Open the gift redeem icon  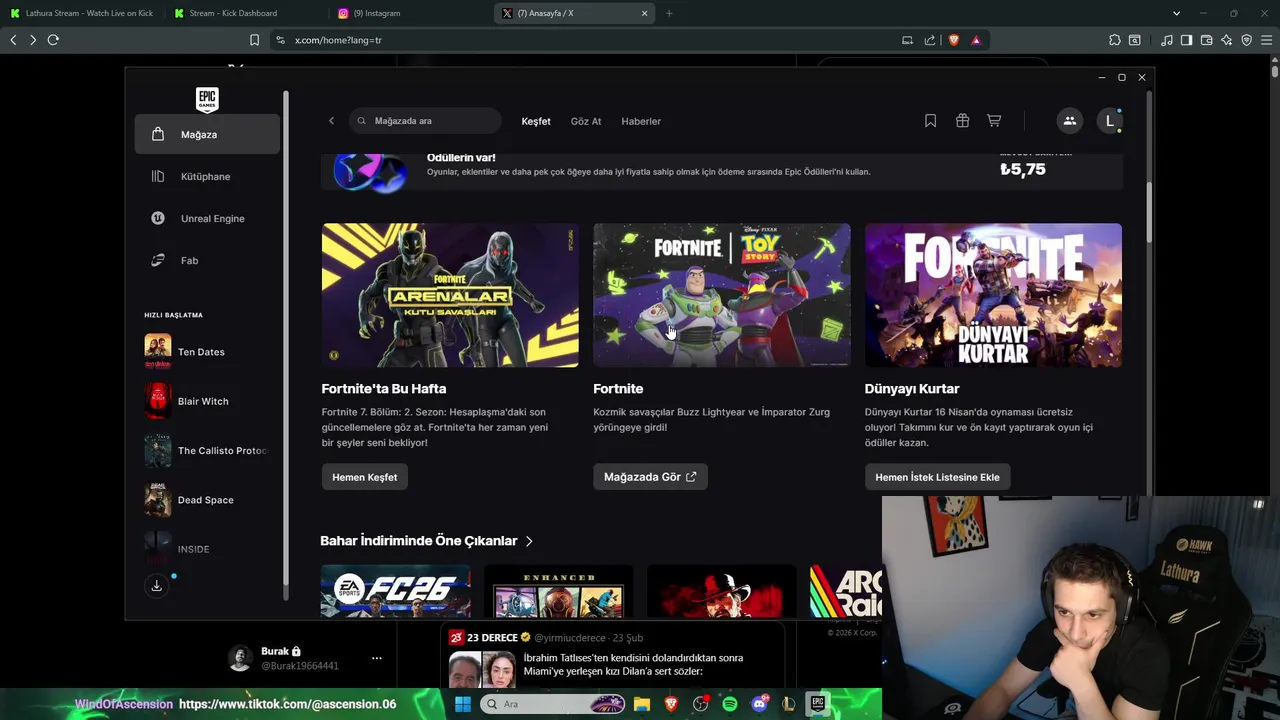tap(962, 121)
